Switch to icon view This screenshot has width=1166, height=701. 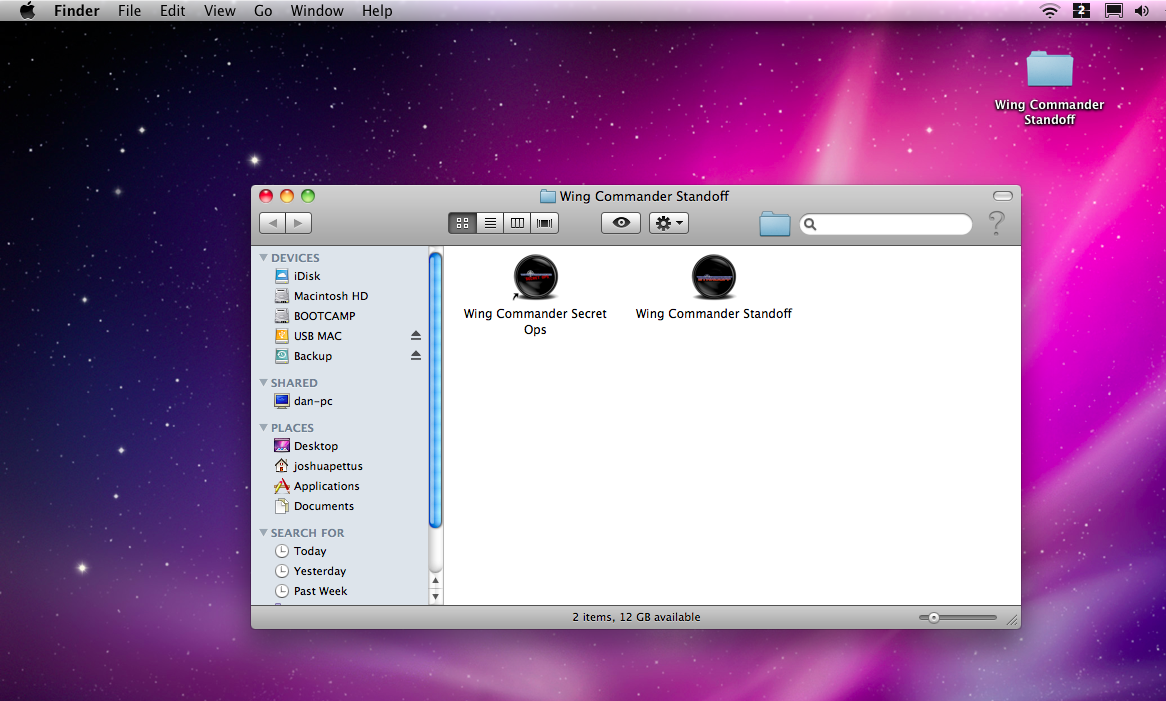[463, 223]
